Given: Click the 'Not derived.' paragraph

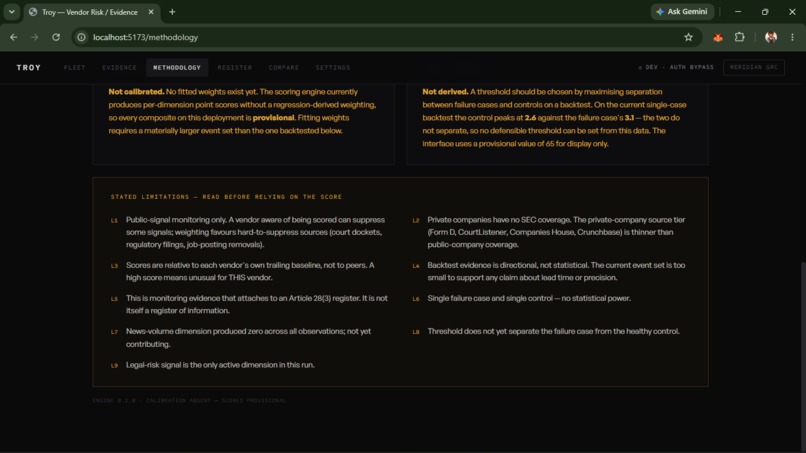Looking at the screenshot, I should click(x=555, y=118).
